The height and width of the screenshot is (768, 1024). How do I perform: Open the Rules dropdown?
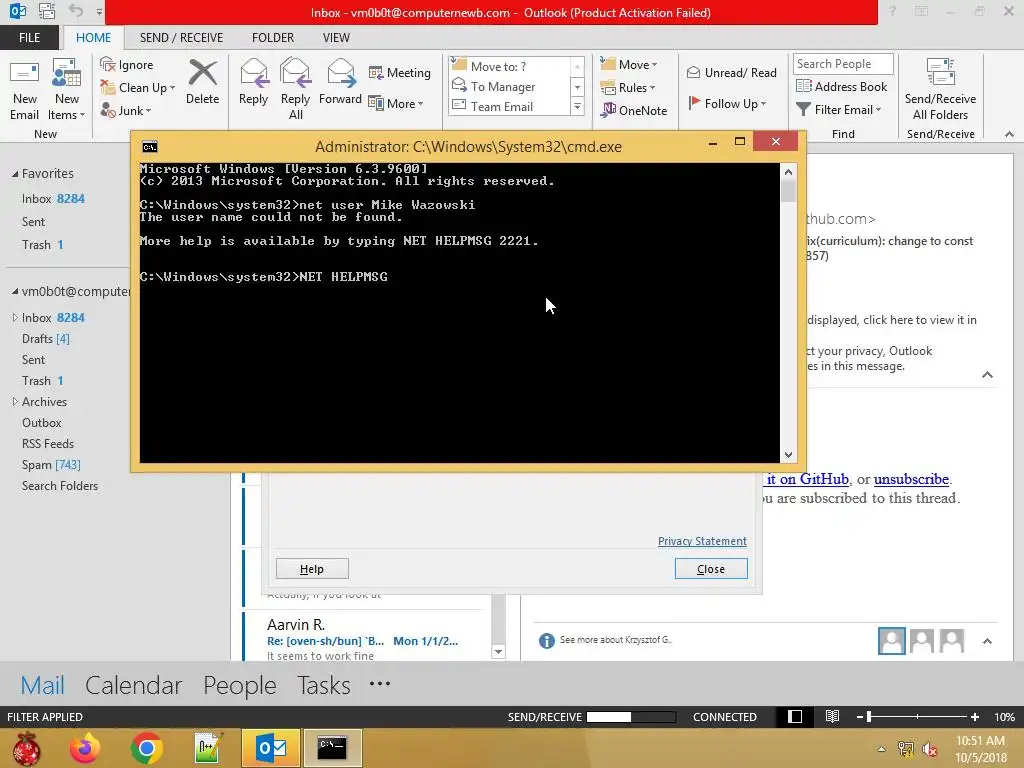click(x=628, y=88)
